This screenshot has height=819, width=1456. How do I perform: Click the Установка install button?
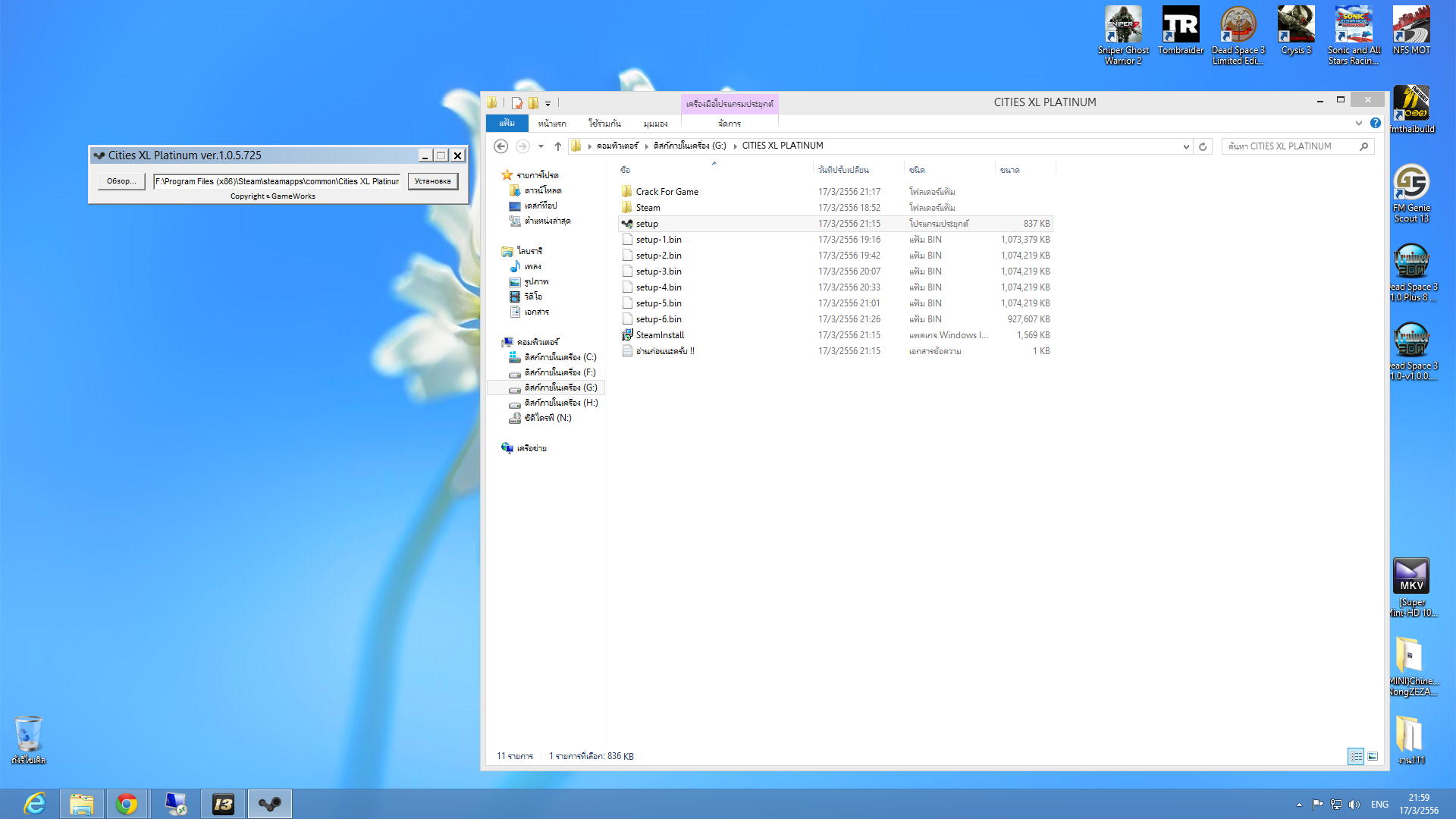(x=432, y=181)
